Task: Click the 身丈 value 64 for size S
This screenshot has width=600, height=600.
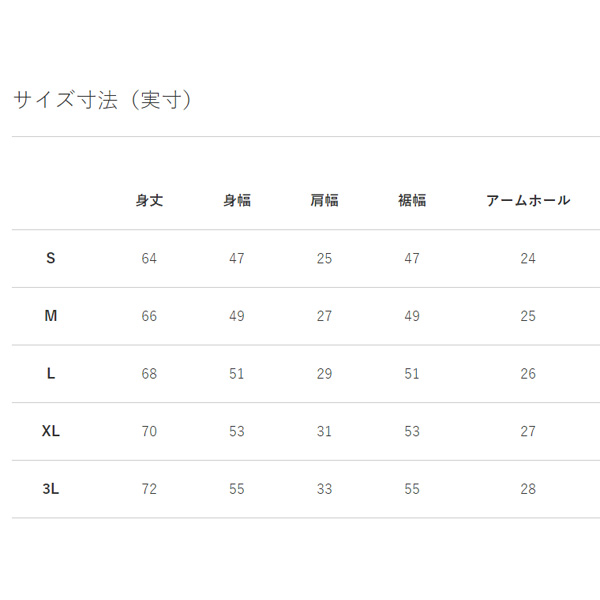Action: pos(149,259)
